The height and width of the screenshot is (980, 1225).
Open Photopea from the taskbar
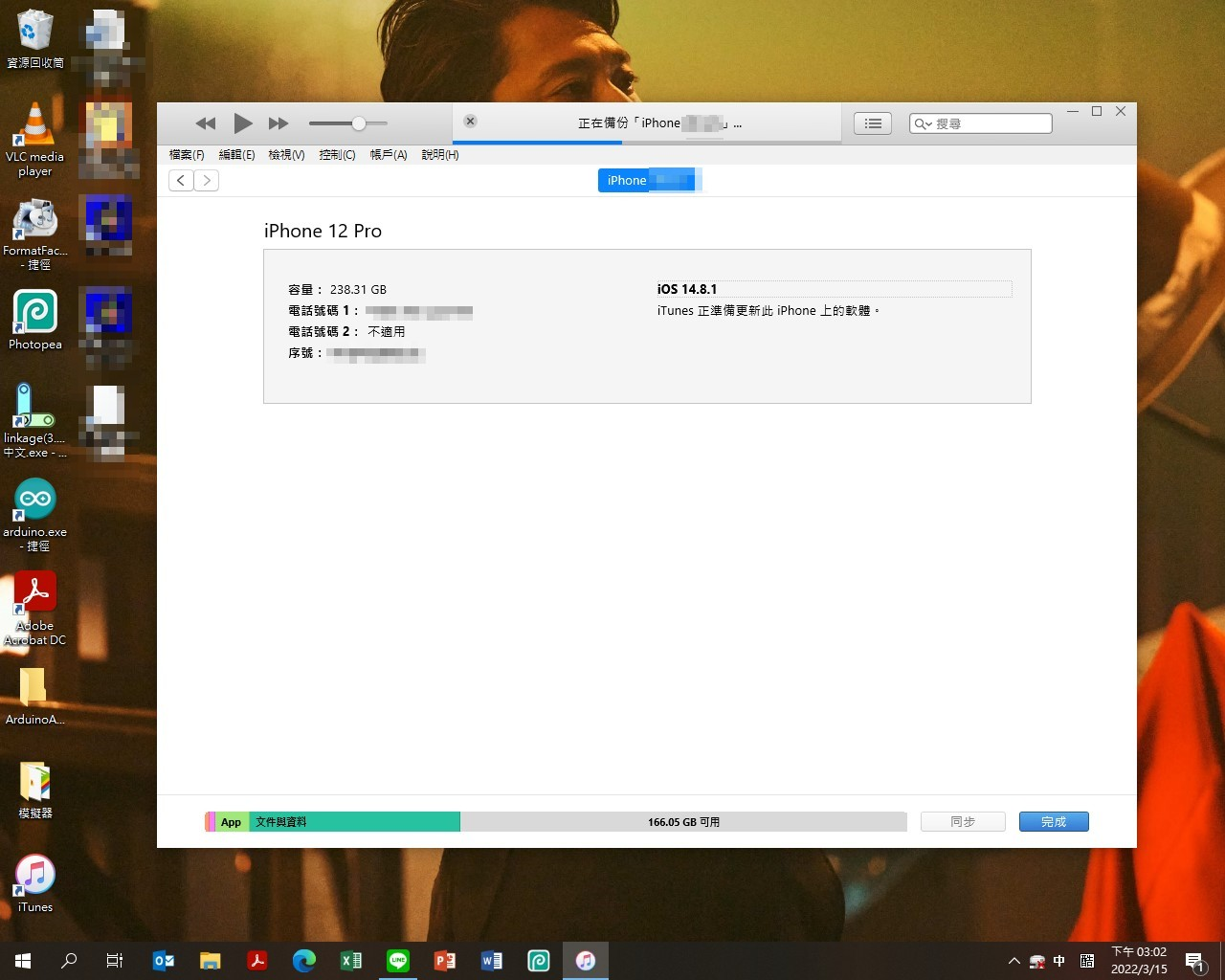539,961
